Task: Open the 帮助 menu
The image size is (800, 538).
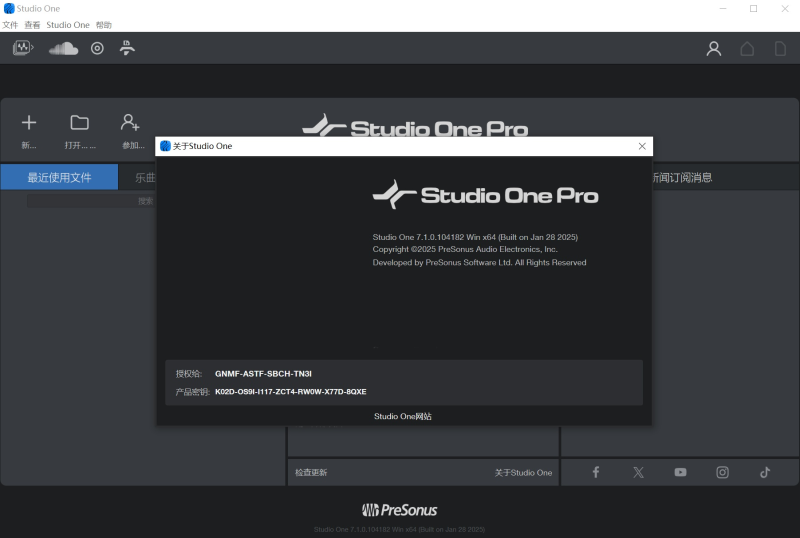Action: tap(104, 25)
